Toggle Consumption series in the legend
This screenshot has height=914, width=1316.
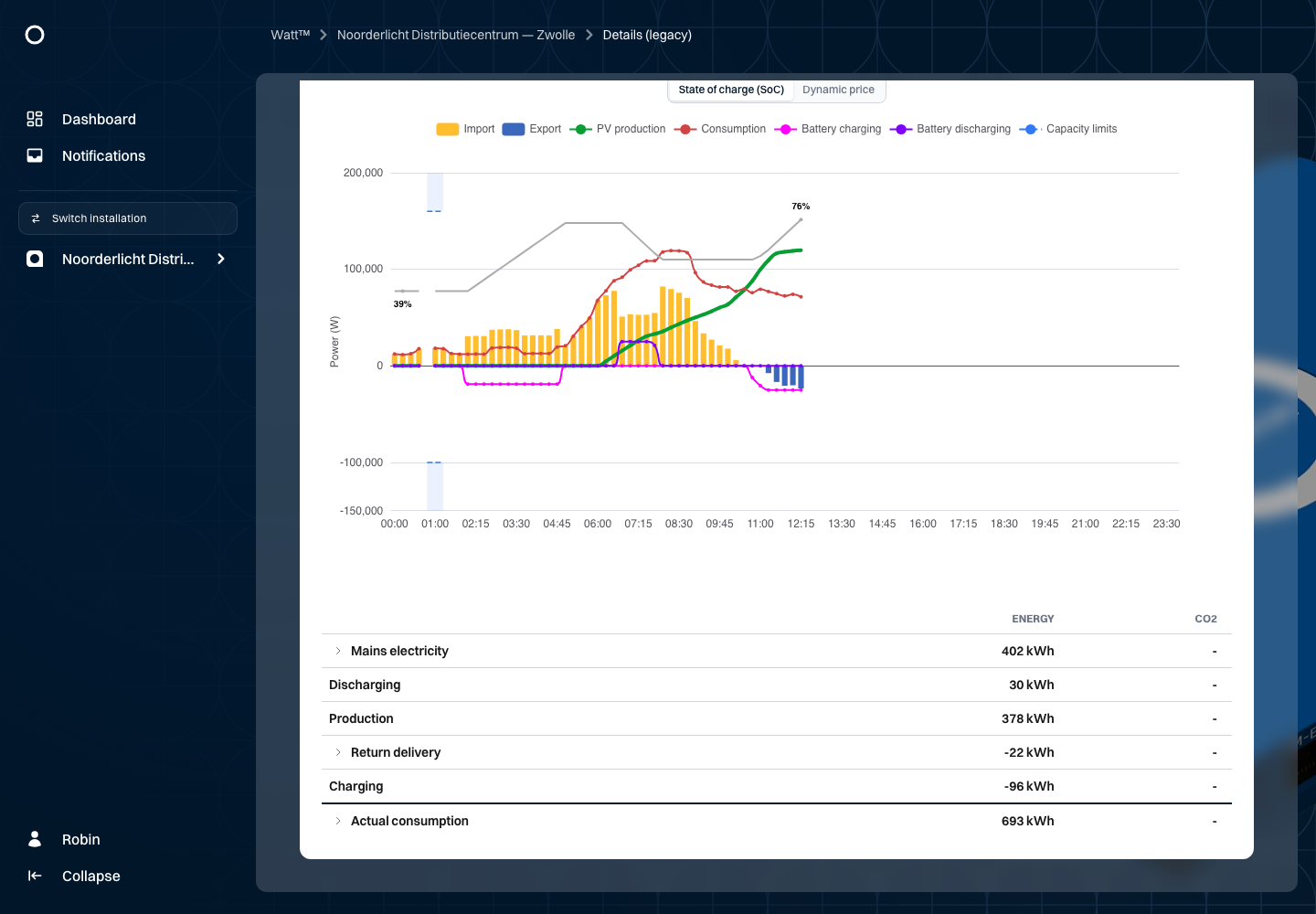pos(720,129)
